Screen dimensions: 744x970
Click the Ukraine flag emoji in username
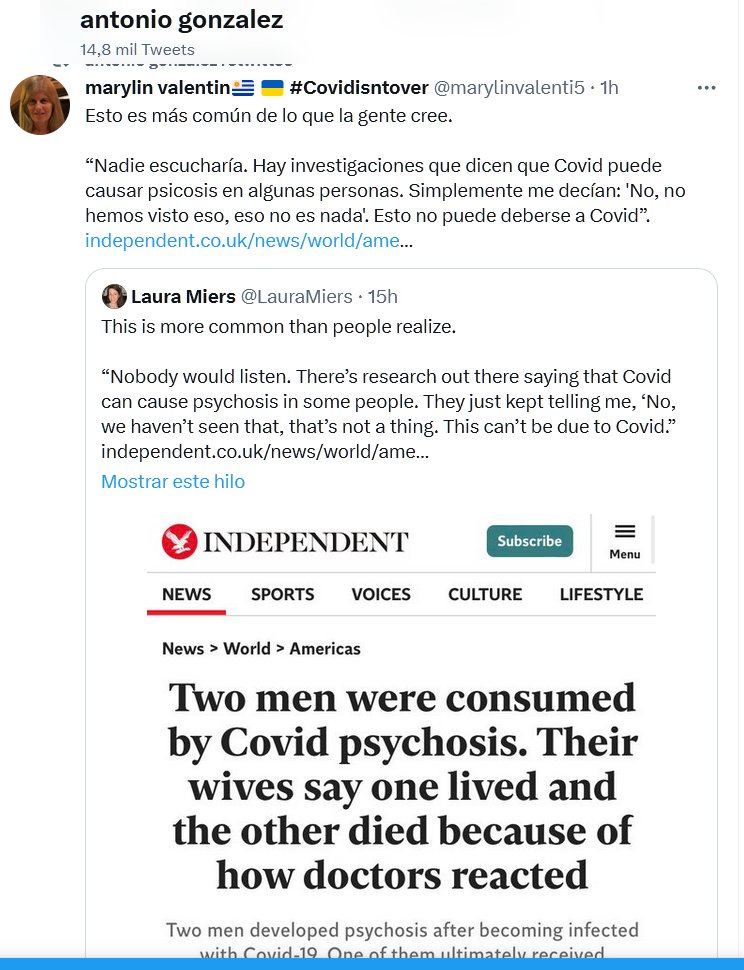point(272,88)
